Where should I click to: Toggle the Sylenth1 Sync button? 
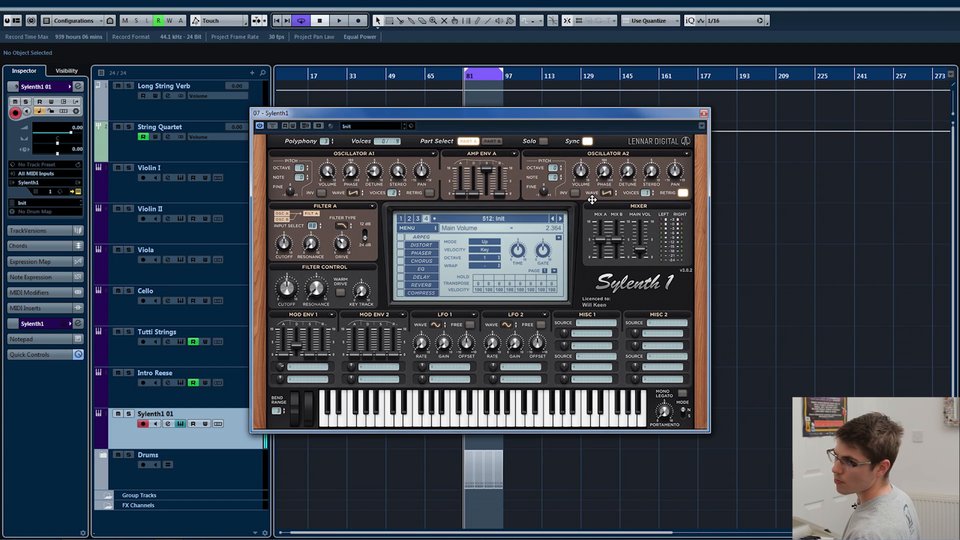[587, 141]
